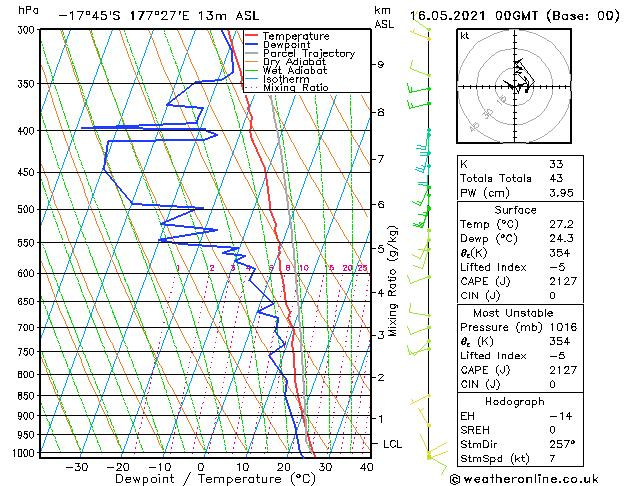
Task: Click the "-10" temperature axis tick label
Action: point(159,467)
